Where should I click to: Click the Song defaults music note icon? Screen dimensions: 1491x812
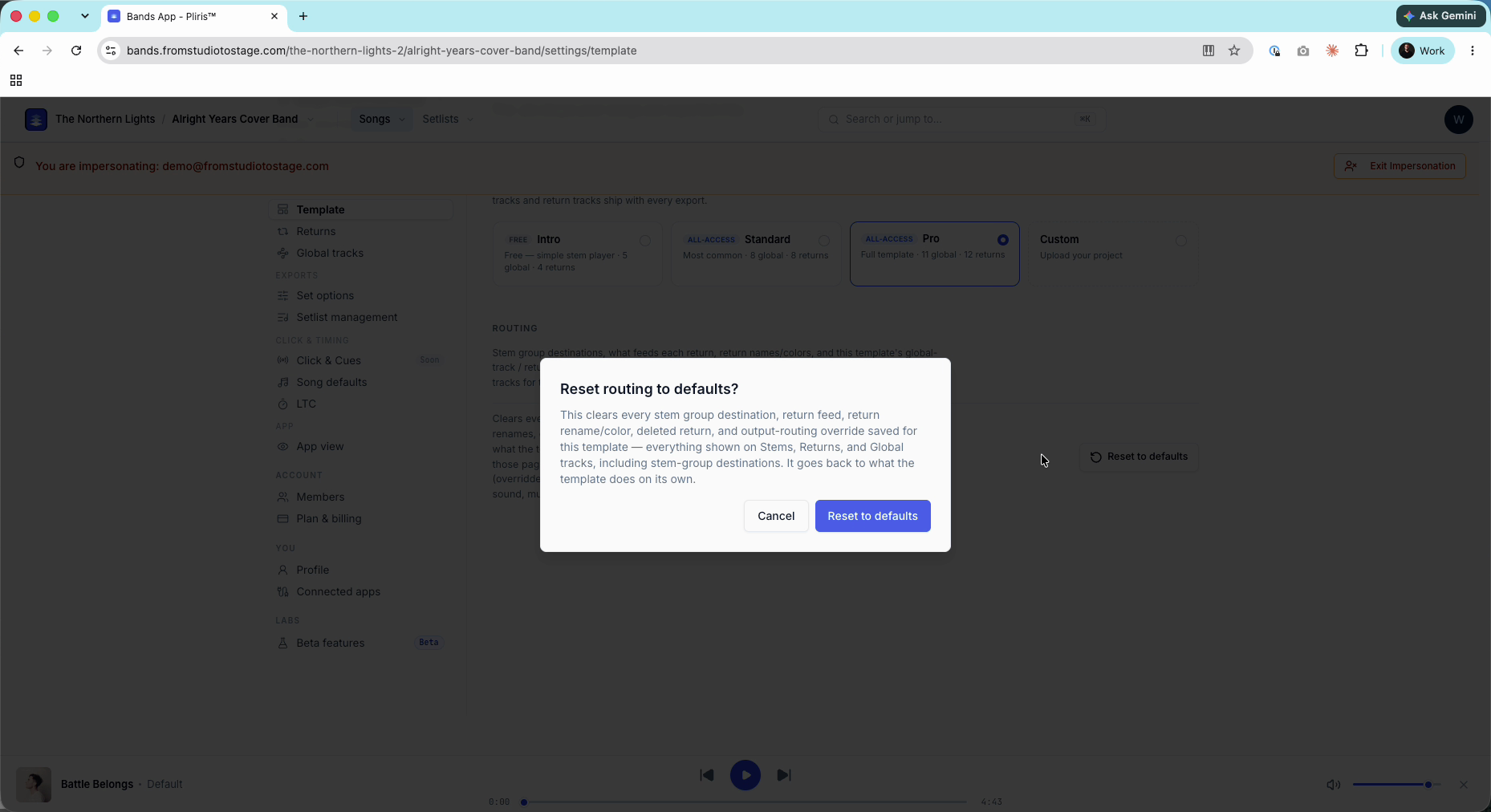coord(282,382)
